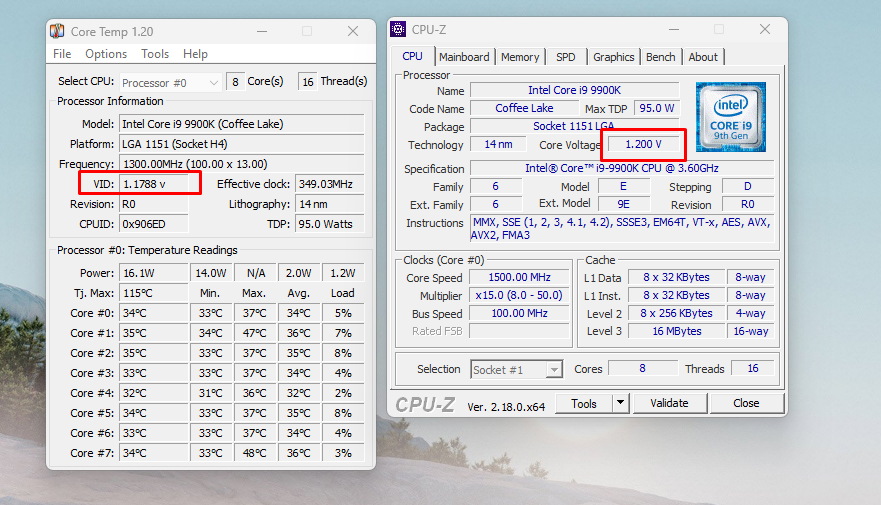
Task: Open the Socket #1 selection combo box
Action: (x=516, y=370)
